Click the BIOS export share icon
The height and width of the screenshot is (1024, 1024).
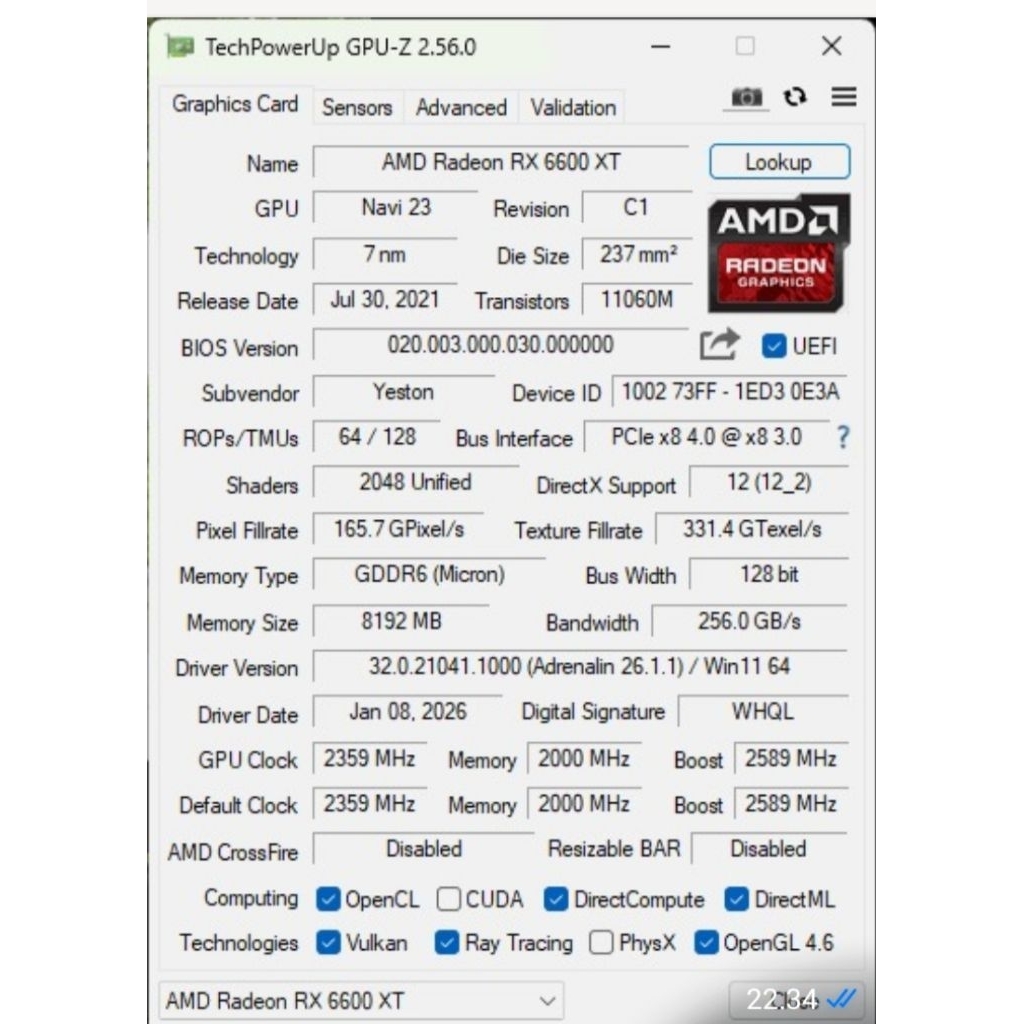tap(720, 344)
